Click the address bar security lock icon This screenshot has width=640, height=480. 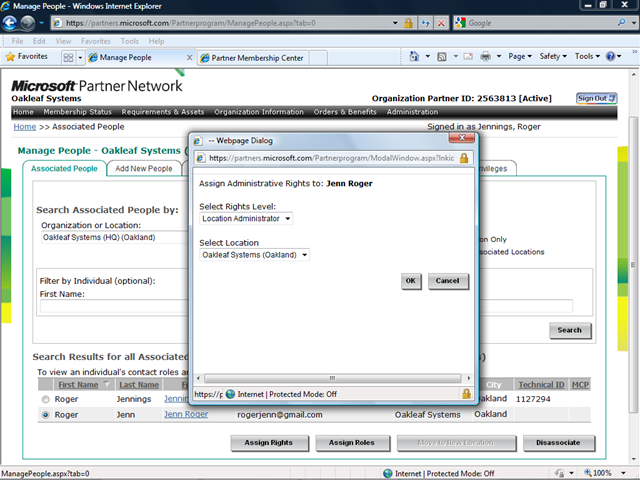click(408, 23)
